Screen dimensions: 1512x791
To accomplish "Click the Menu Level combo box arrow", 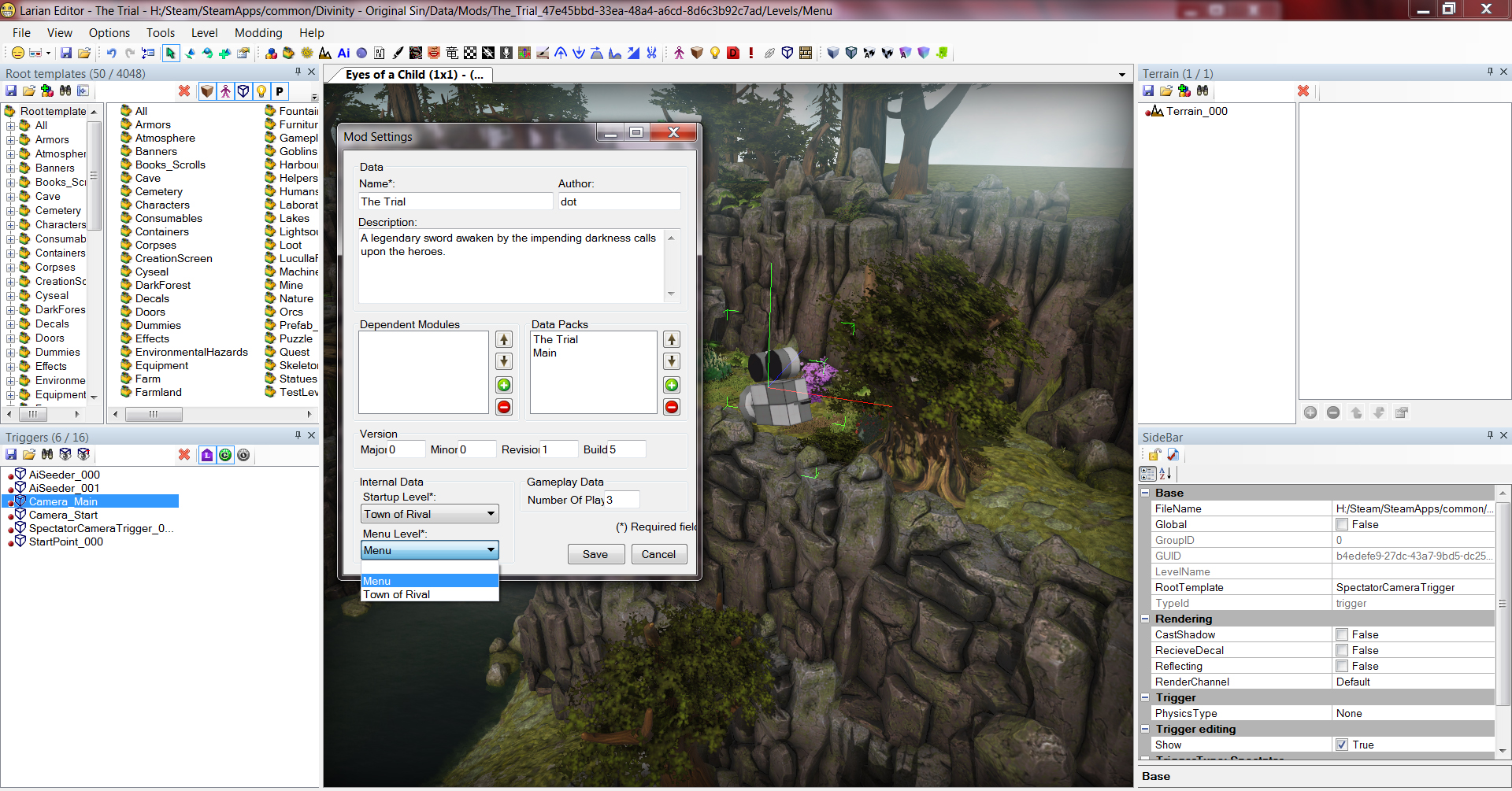I will tap(491, 550).
